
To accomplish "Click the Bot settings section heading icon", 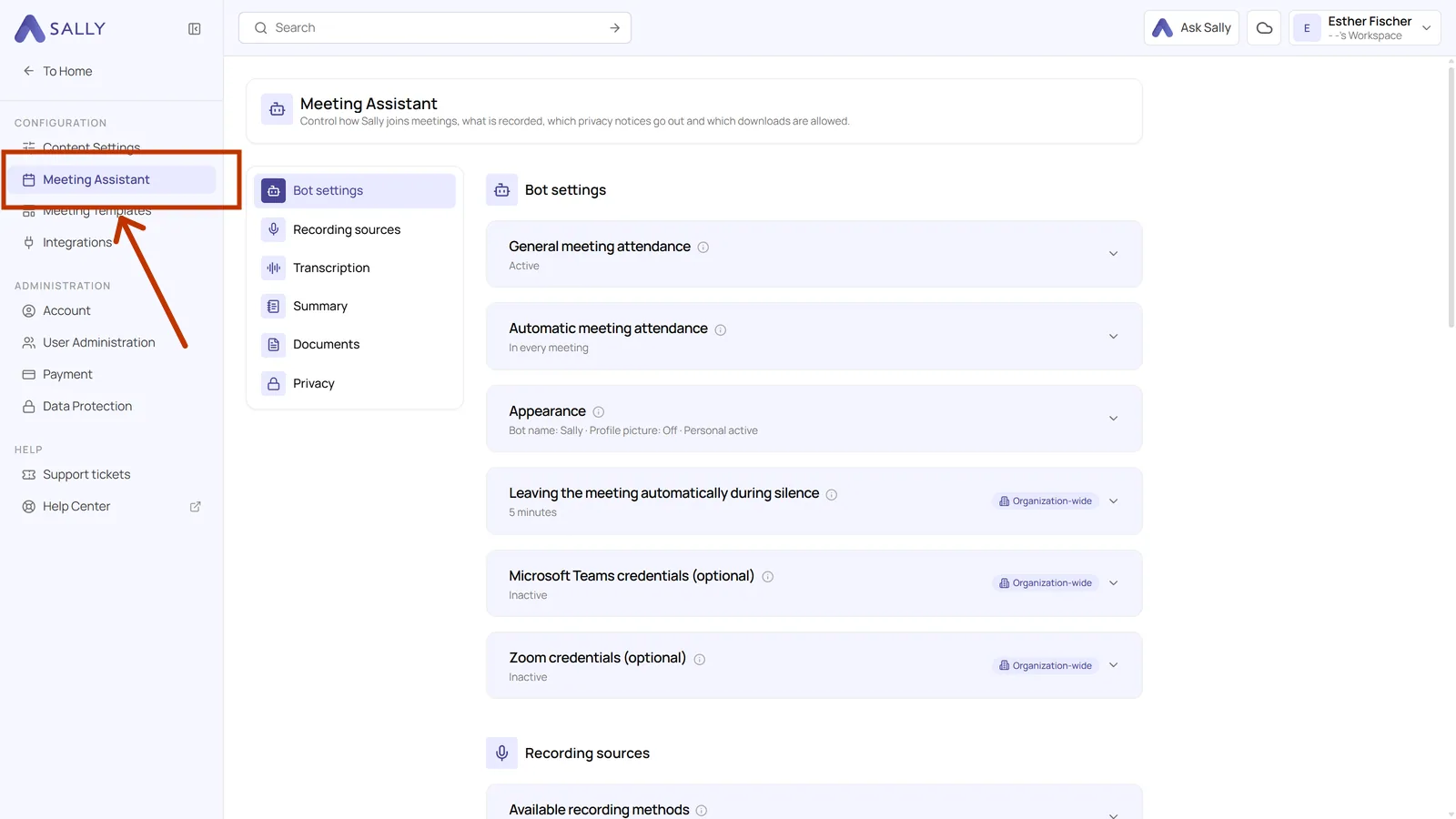I will (x=501, y=190).
